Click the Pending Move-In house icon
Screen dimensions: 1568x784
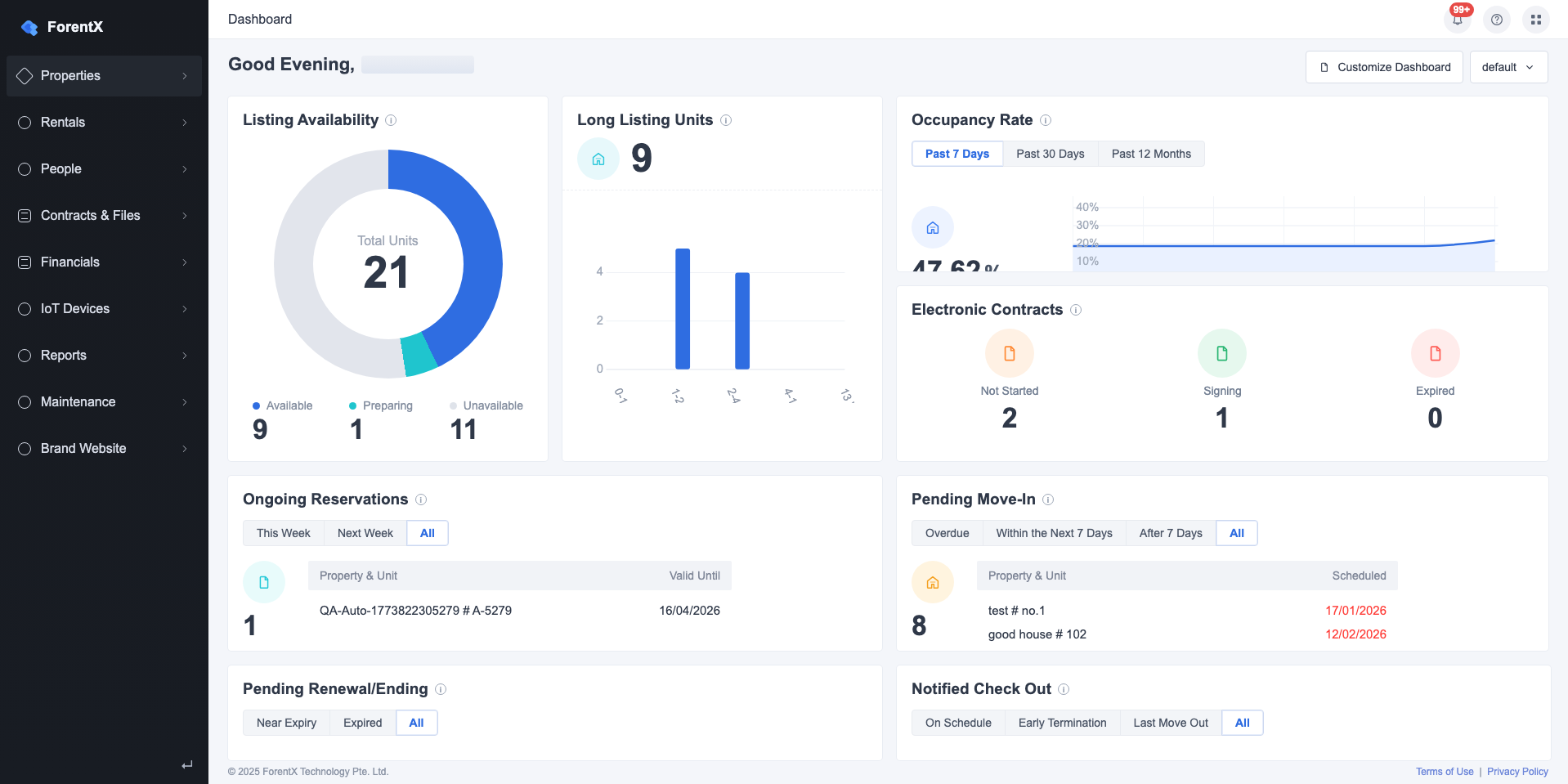click(933, 583)
